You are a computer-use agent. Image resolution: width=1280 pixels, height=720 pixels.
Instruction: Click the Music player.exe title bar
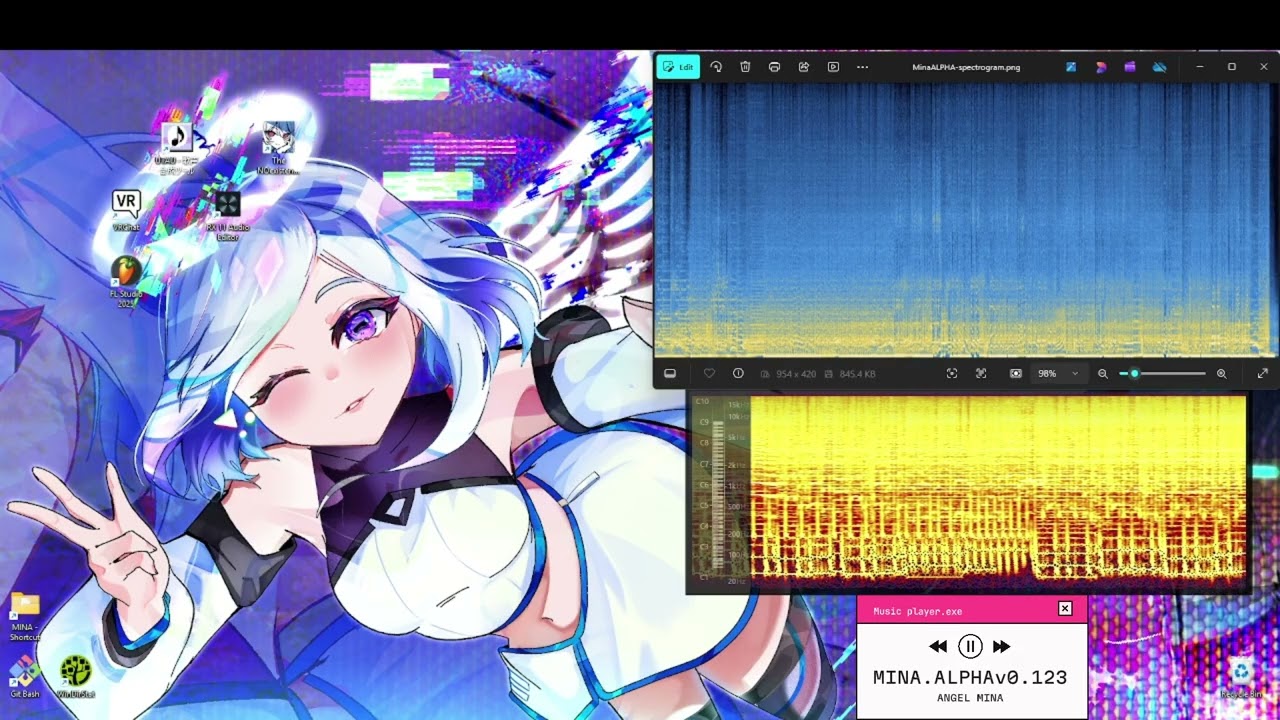[x=972, y=609]
